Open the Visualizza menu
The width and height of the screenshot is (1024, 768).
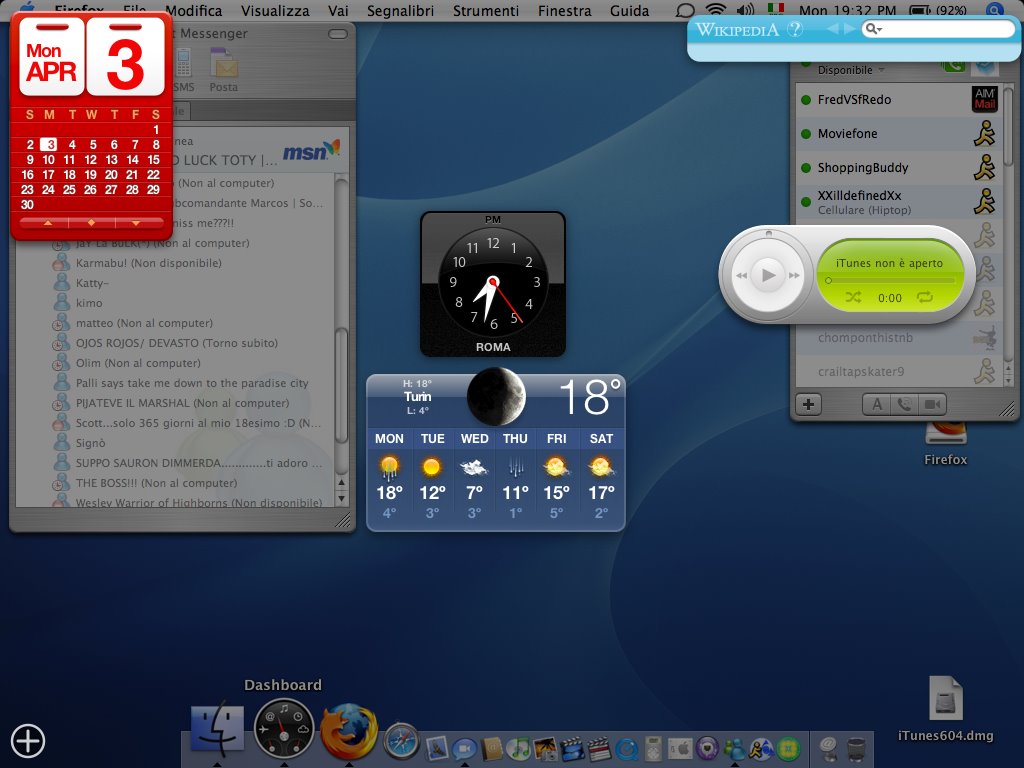pyautogui.click(x=275, y=10)
